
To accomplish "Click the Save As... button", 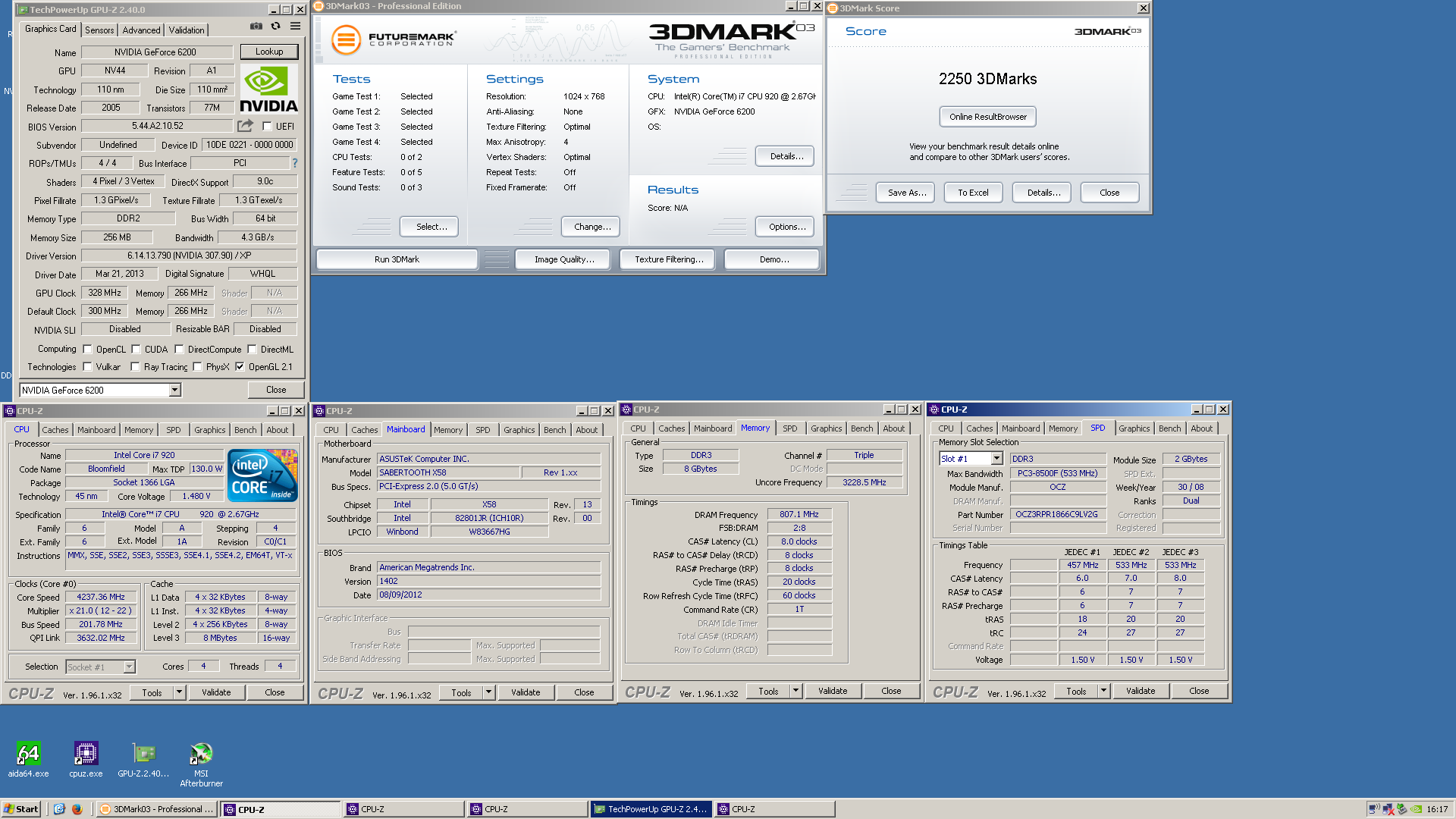I will 906,193.
